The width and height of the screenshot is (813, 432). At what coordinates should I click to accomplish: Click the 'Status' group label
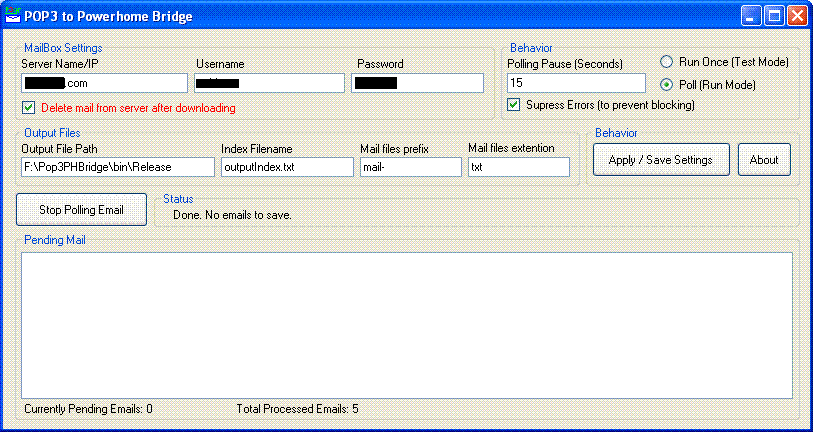[178, 199]
